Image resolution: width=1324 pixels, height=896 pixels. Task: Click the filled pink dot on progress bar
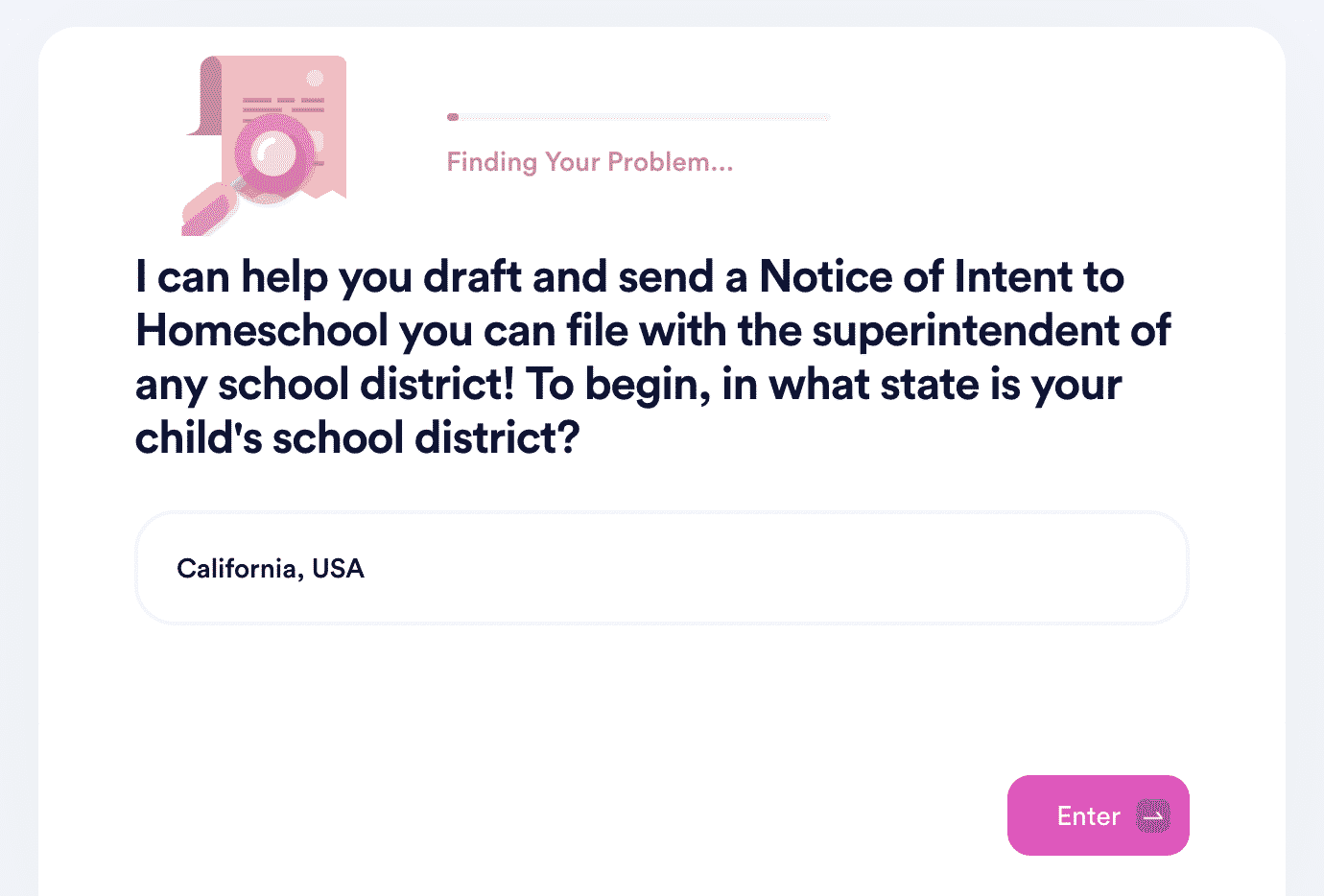(453, 117)
